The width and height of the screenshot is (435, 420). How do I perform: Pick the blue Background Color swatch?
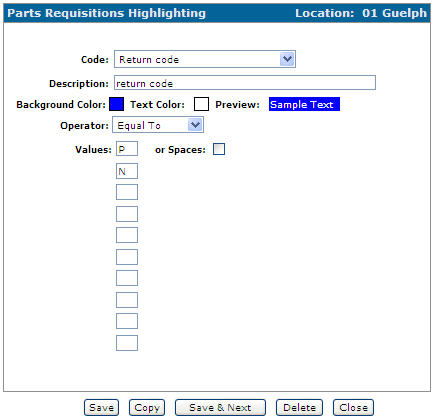pos(117,104)
